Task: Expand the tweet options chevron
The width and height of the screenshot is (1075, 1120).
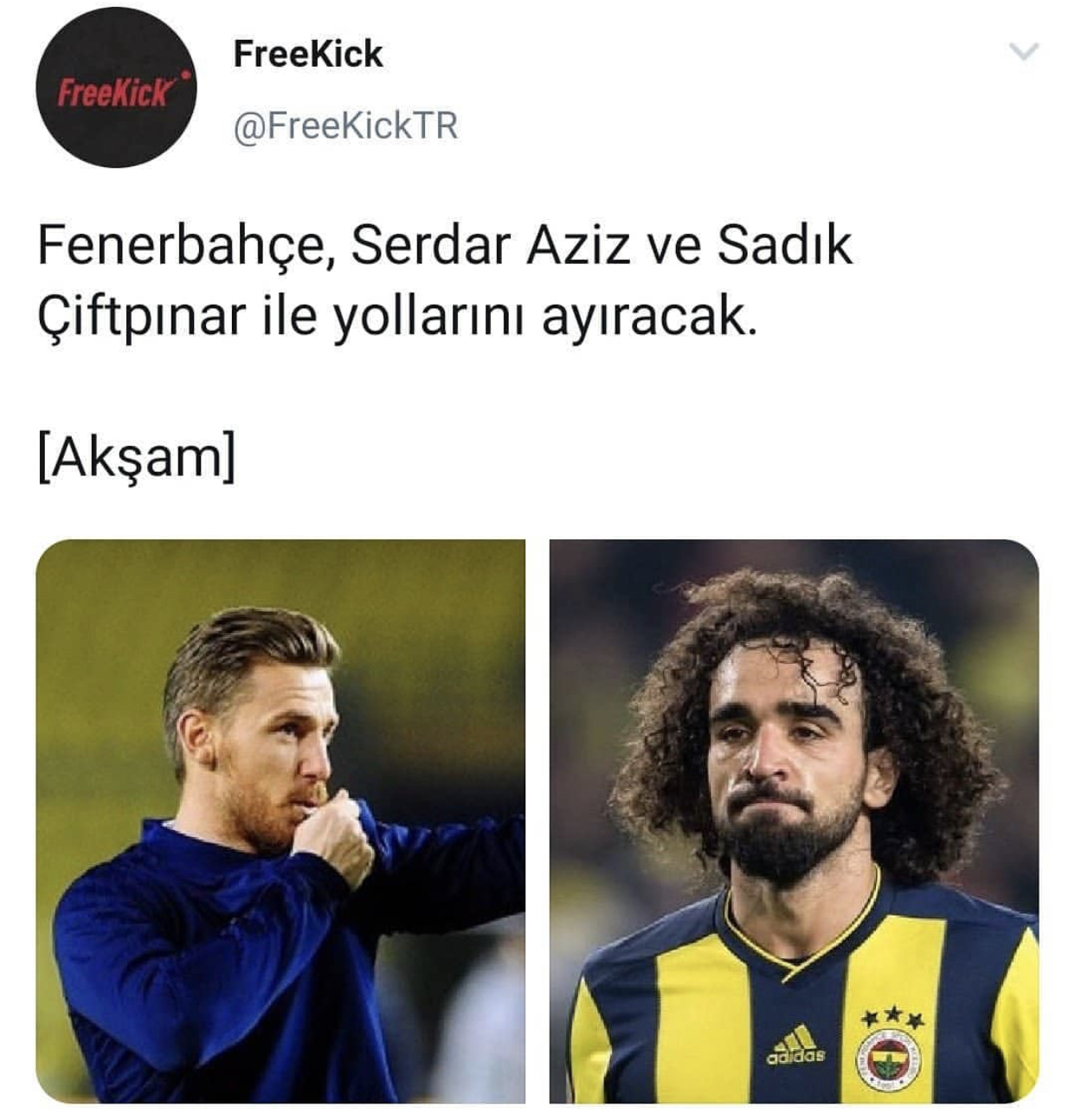Action: (1025, 53)
